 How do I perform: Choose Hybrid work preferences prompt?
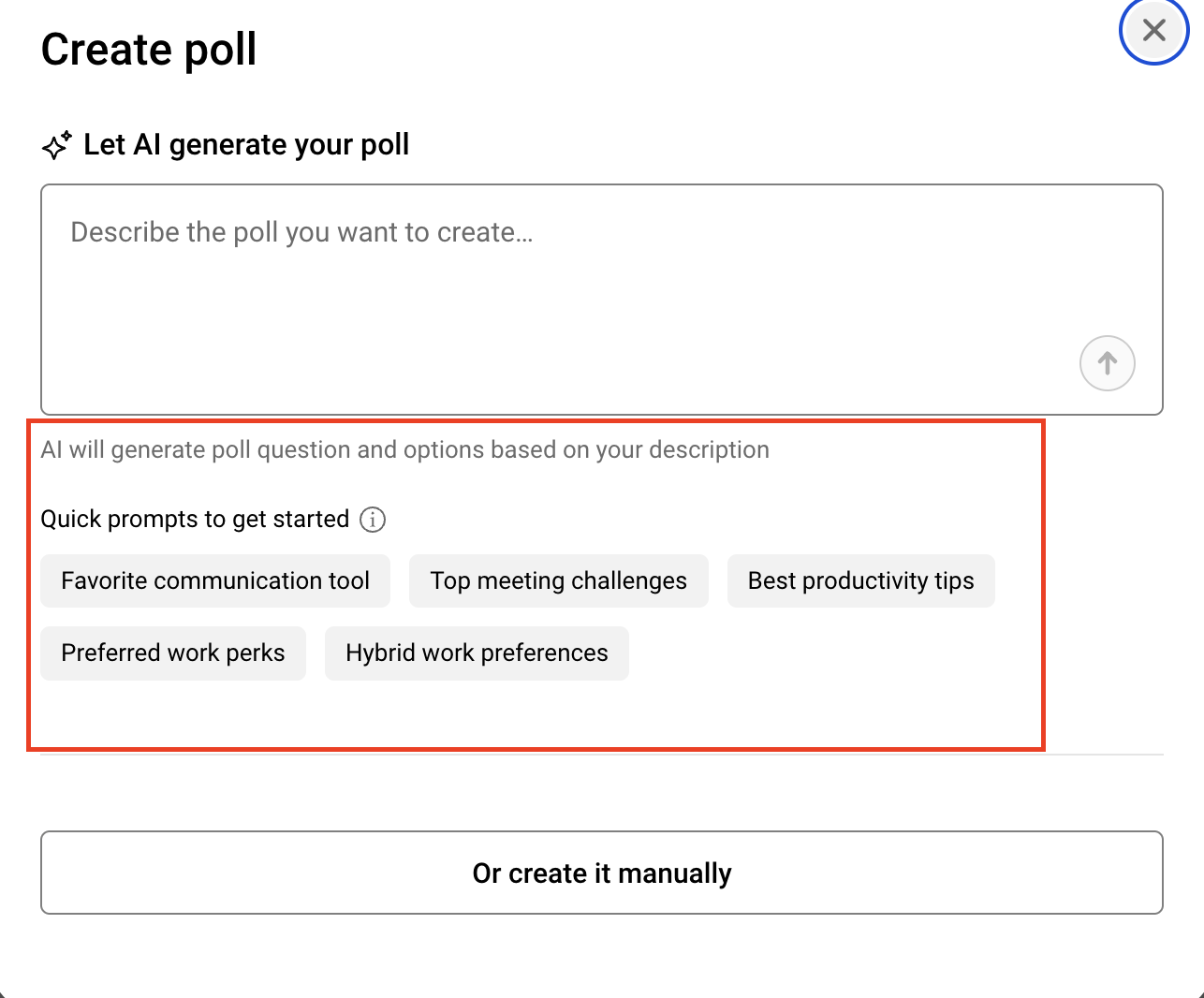coord(477,653)
